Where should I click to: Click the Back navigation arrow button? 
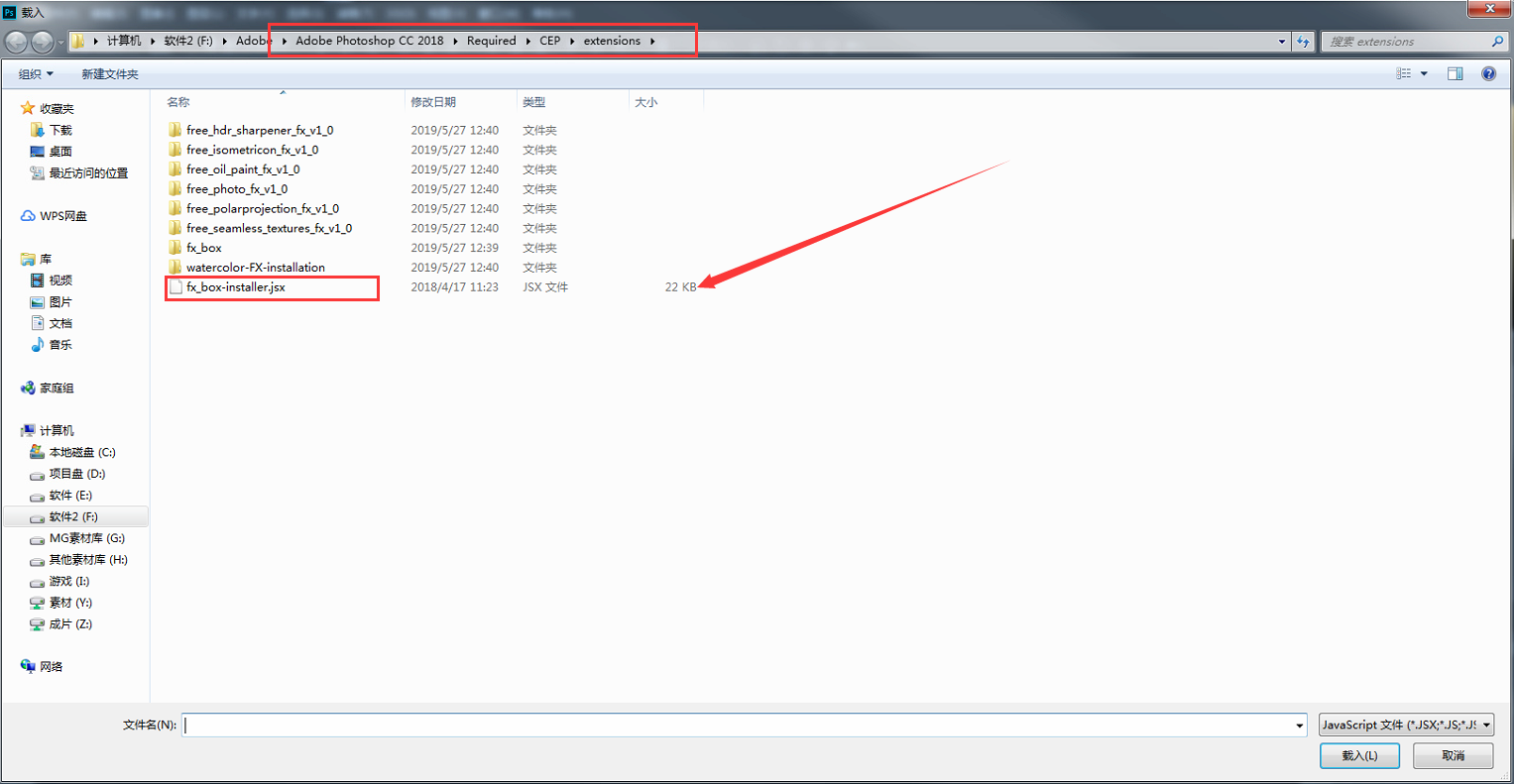pyautogui.click(x=16, y=42)
